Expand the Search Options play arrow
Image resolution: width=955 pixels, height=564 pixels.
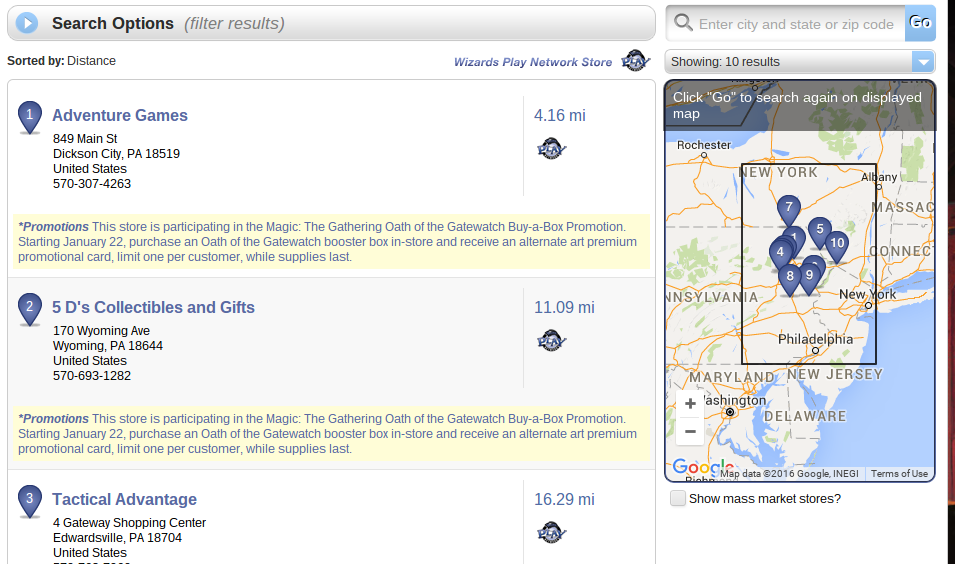[27, 23]
